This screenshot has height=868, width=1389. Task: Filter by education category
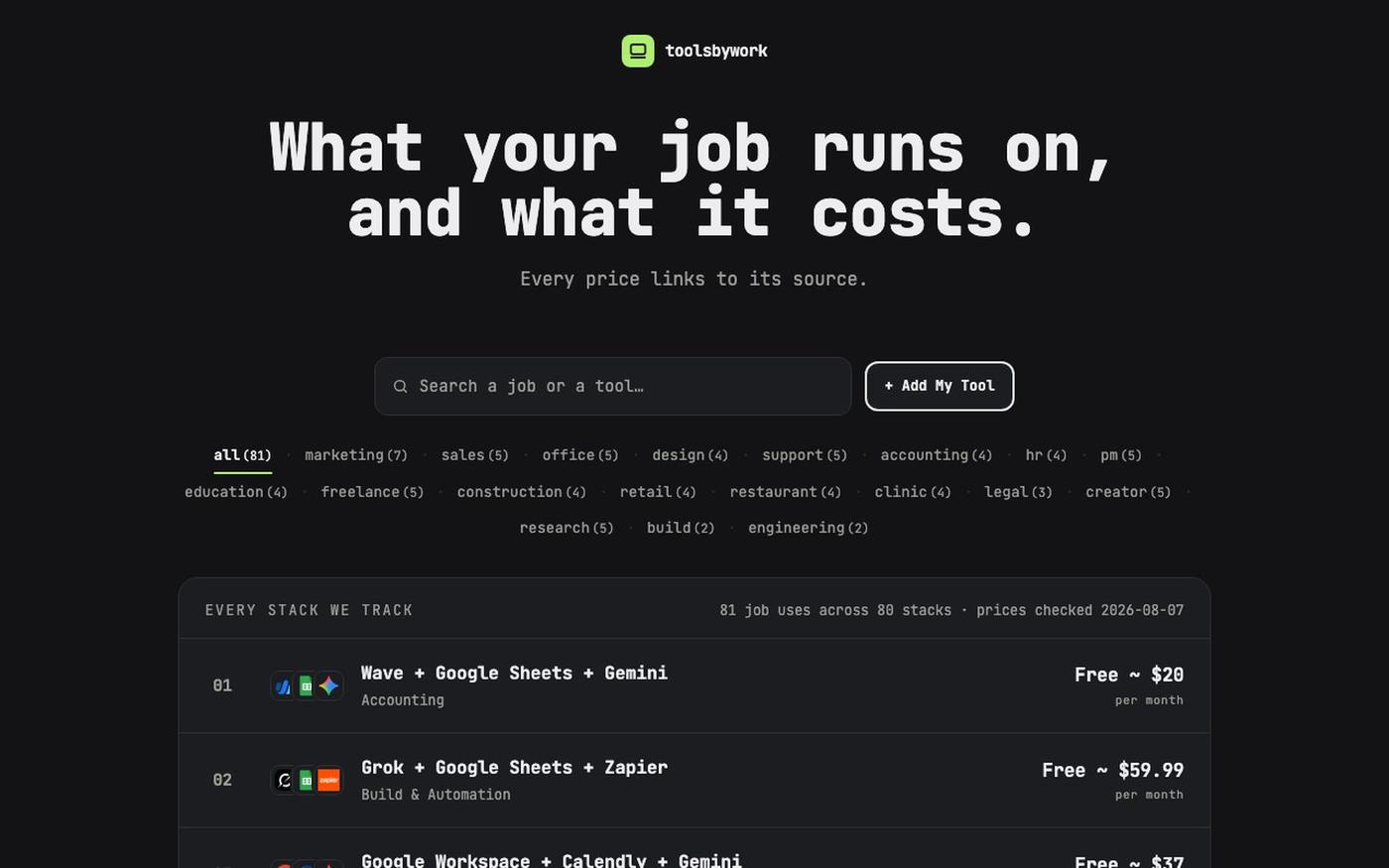(x=236, y=492)
